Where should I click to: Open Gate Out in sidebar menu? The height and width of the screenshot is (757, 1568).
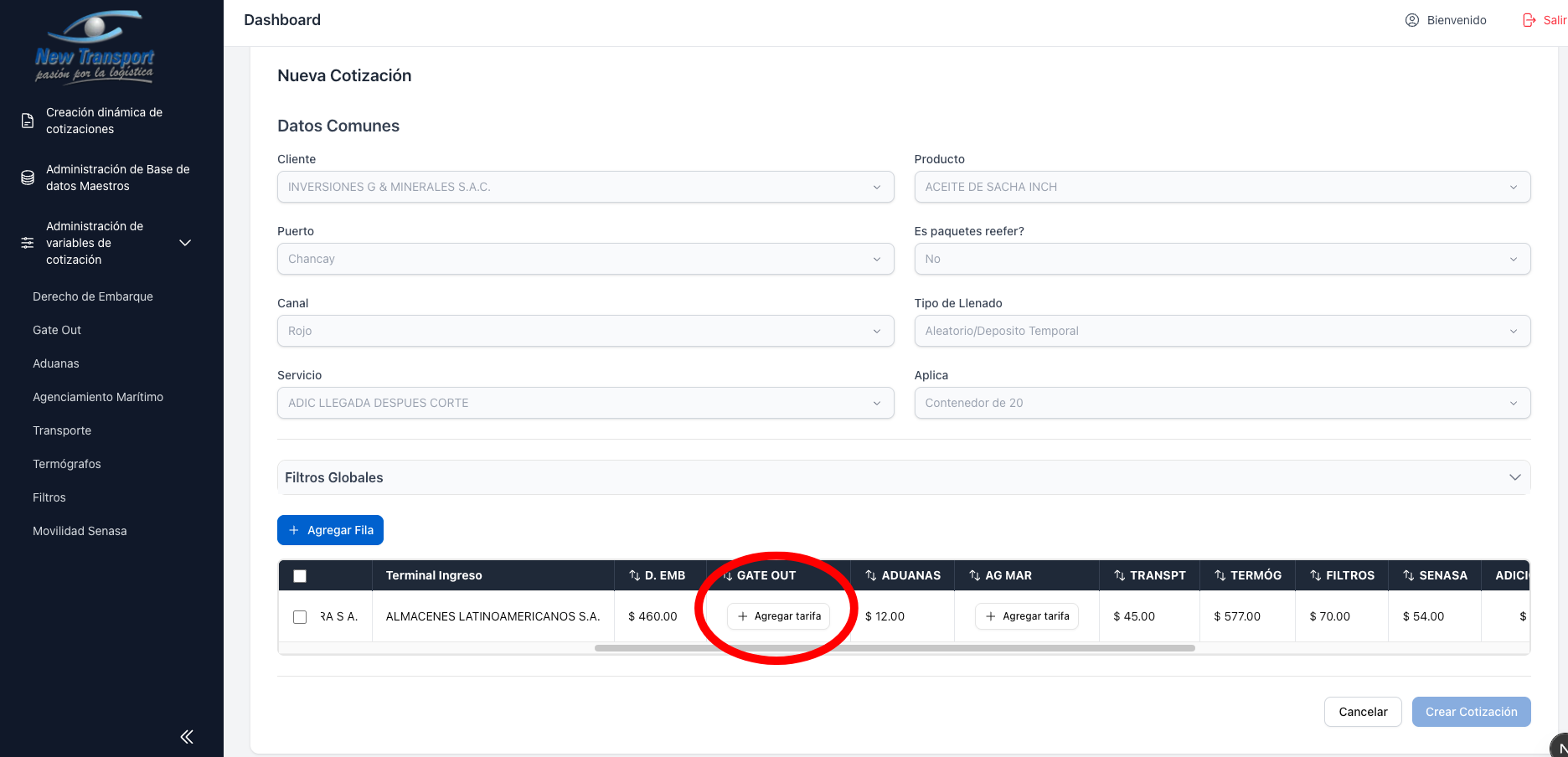tap(57, 330)
